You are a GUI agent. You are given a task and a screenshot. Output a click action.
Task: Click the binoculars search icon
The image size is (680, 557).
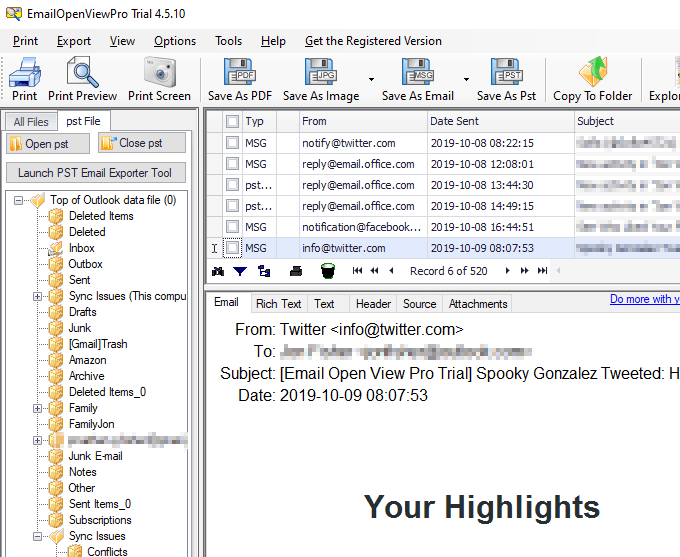click(218, 272)
